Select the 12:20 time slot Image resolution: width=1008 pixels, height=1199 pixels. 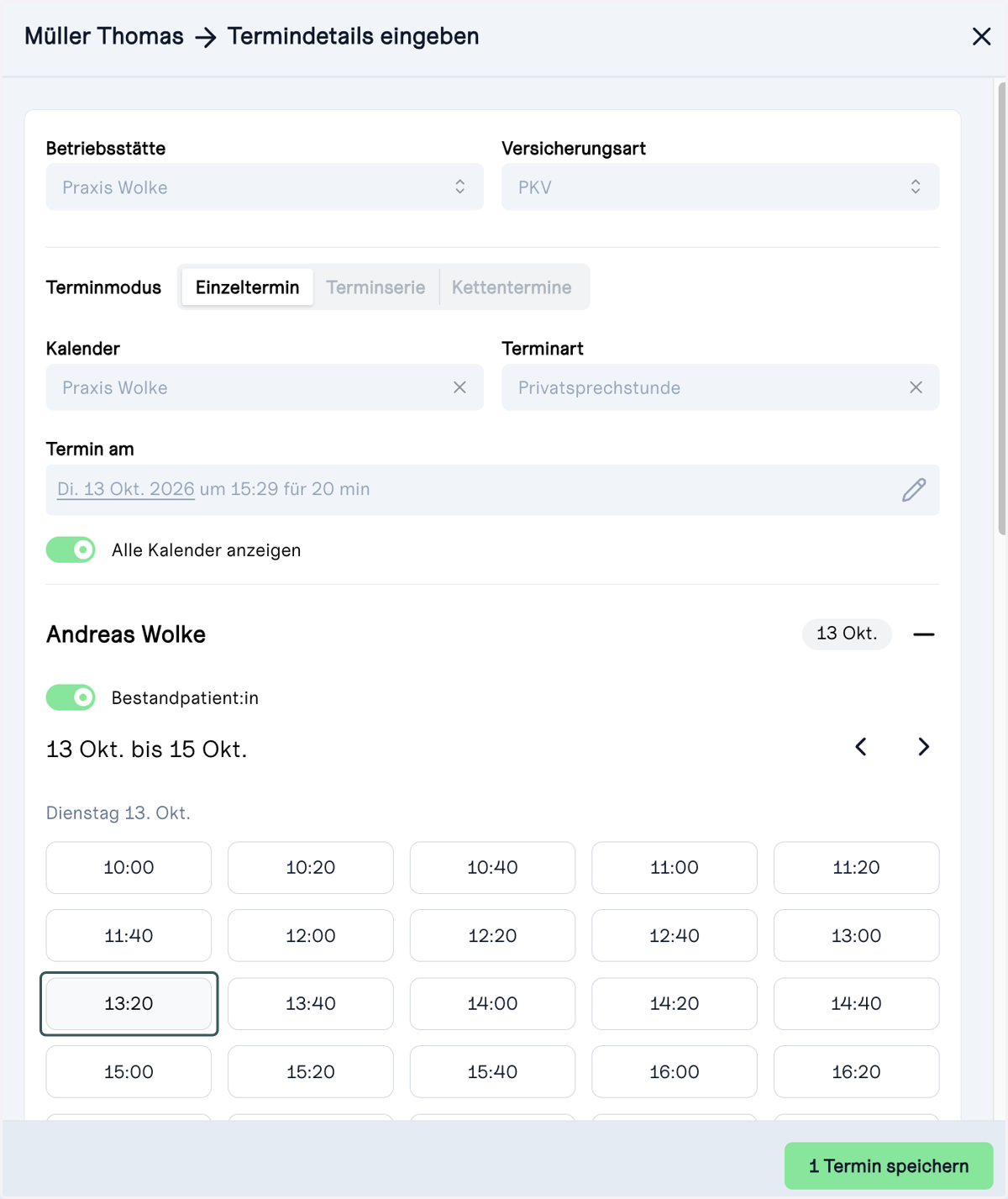(x=492, y=936)
